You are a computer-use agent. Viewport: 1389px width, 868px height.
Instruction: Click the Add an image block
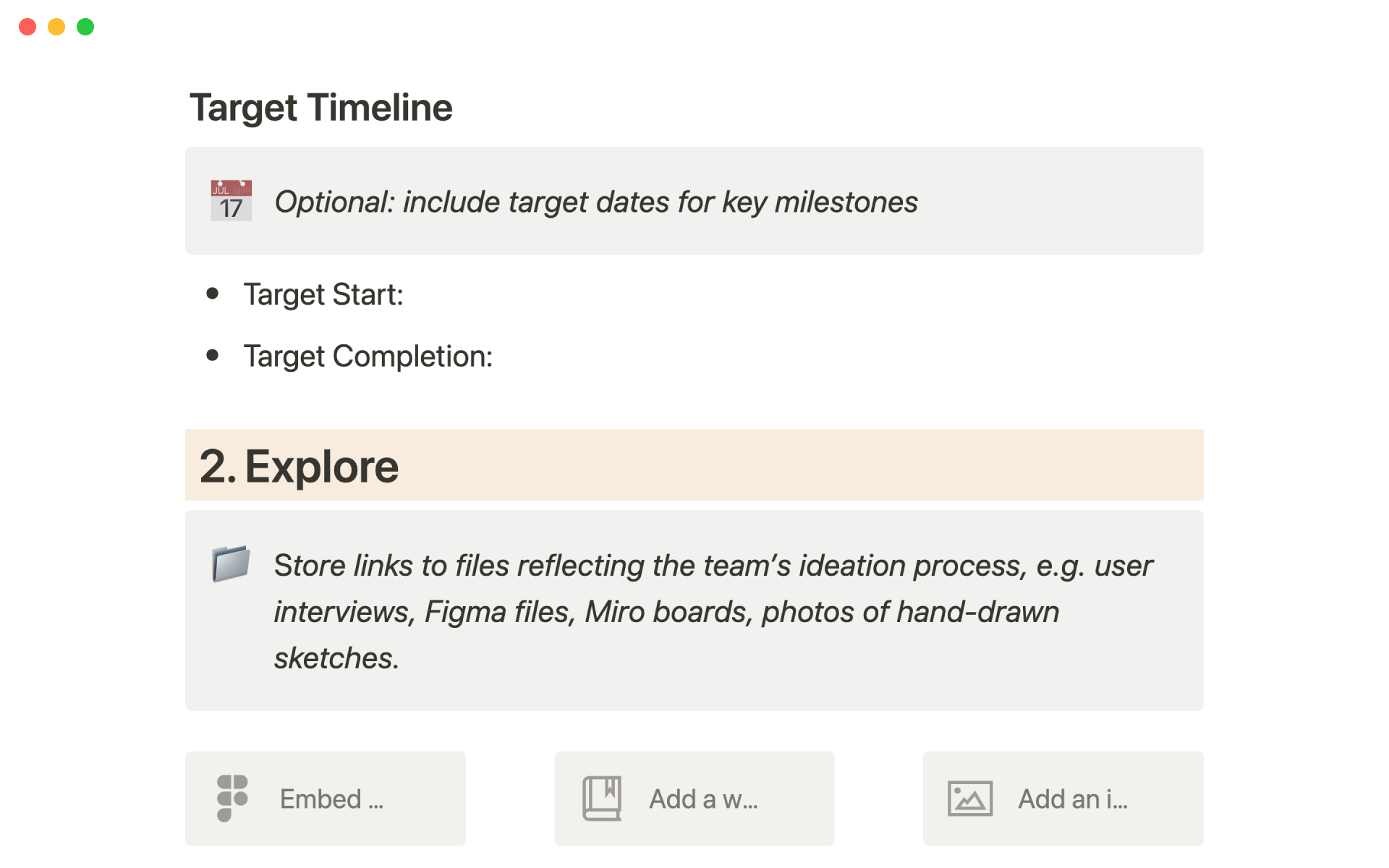point(1073,799)
